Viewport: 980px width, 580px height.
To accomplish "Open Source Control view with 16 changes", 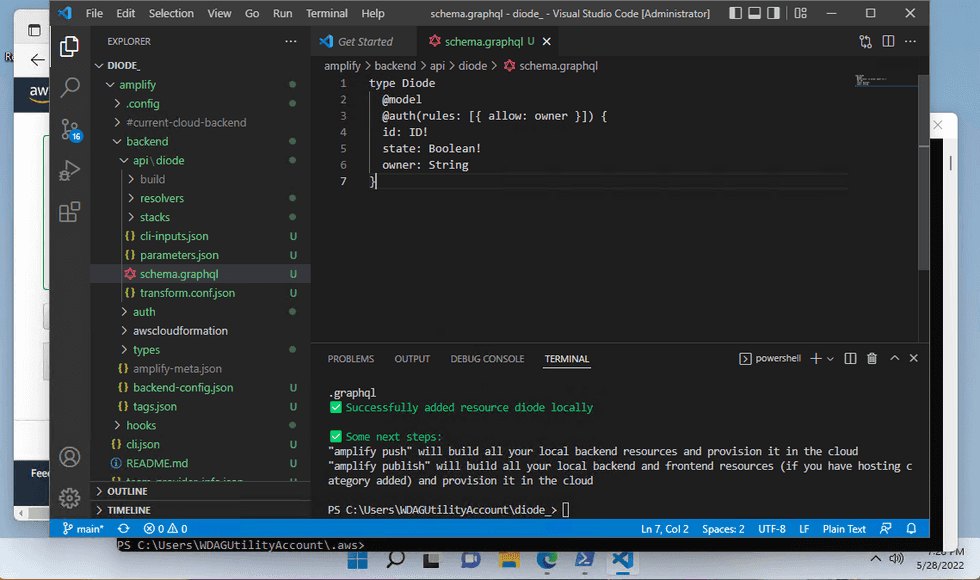I will point(69,129).
